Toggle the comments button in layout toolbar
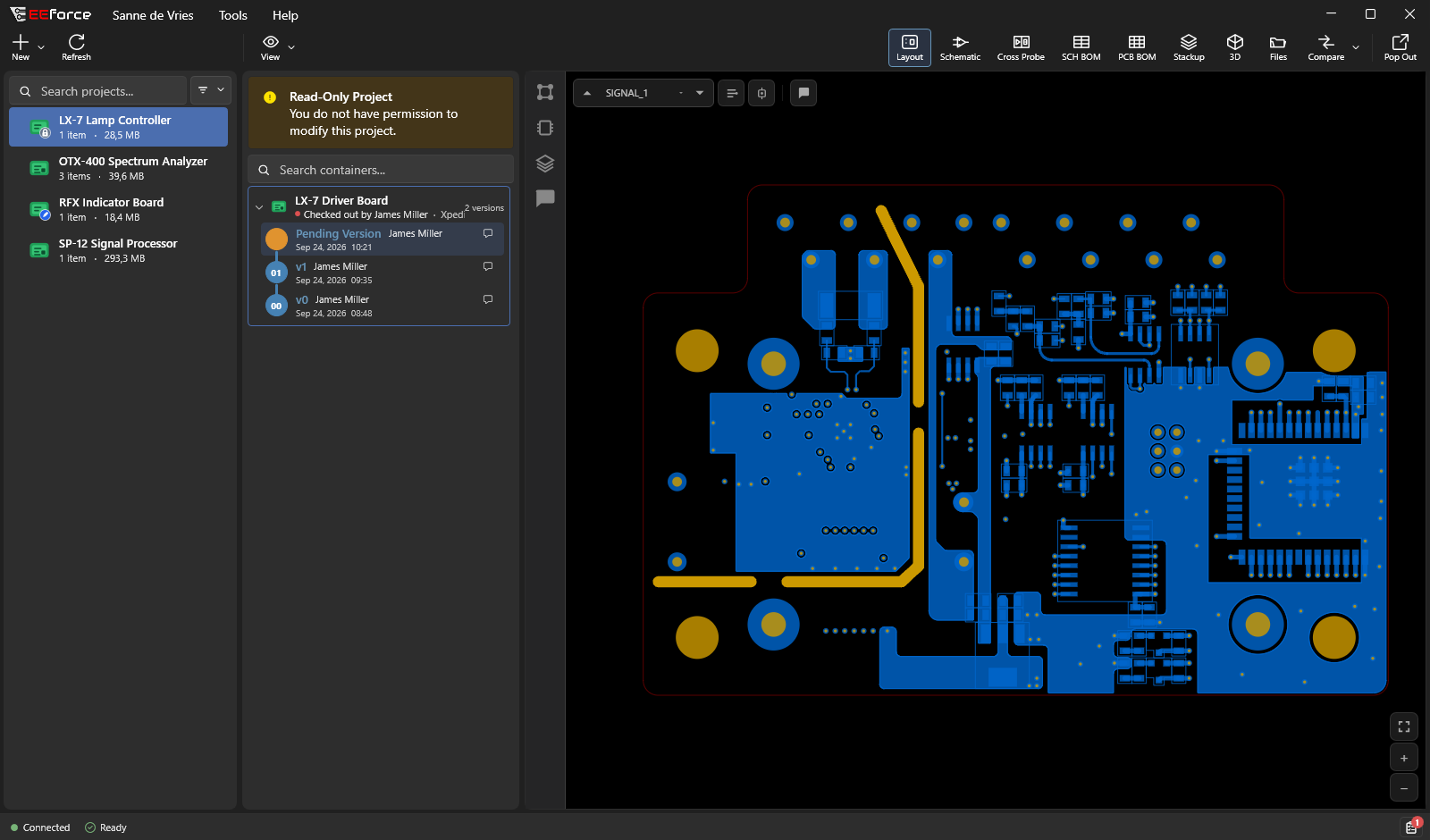1430x840 pixels. [x=803, y=93]
